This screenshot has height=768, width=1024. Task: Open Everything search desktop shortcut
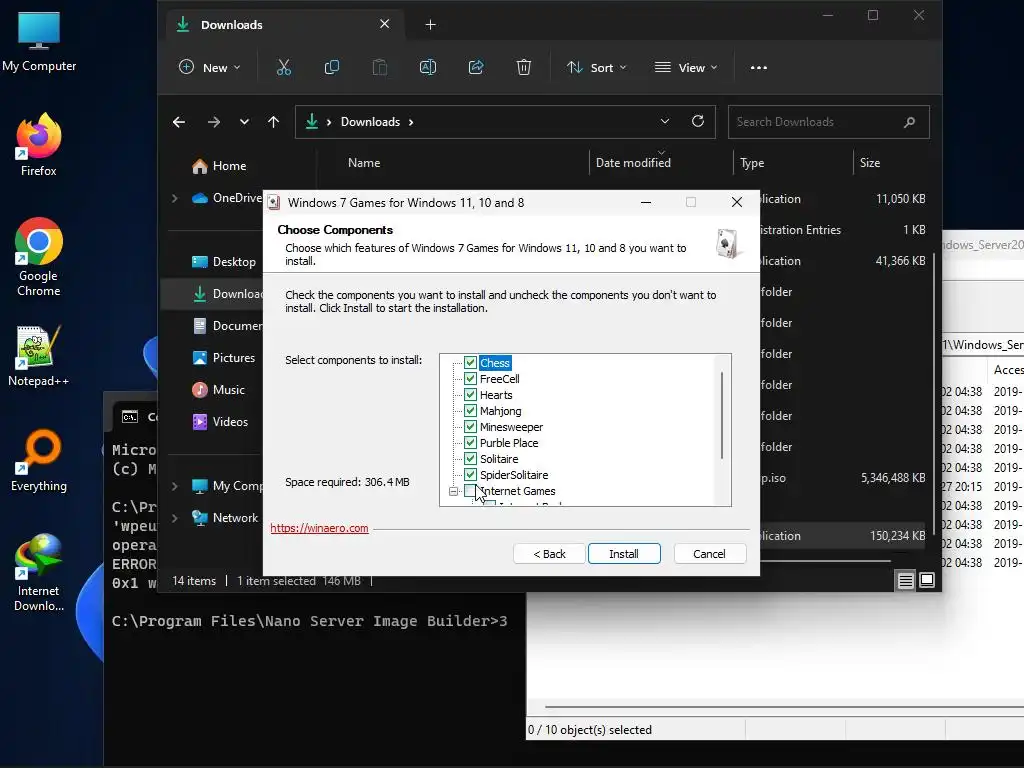39,460
